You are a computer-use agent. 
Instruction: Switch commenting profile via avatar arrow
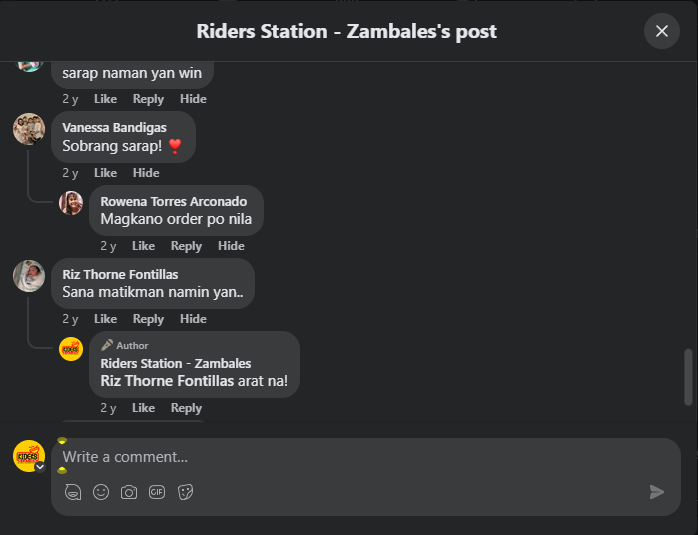tap(40, 466)
